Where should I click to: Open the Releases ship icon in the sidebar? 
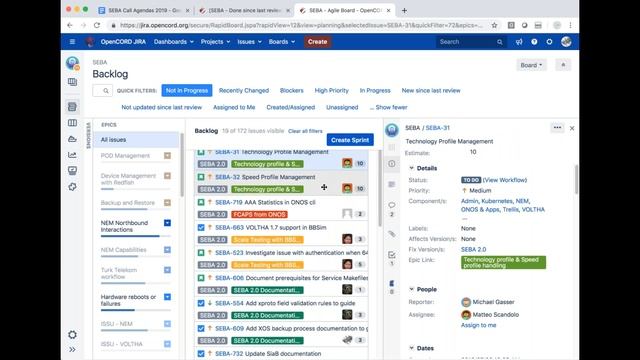tap(72, 139)
